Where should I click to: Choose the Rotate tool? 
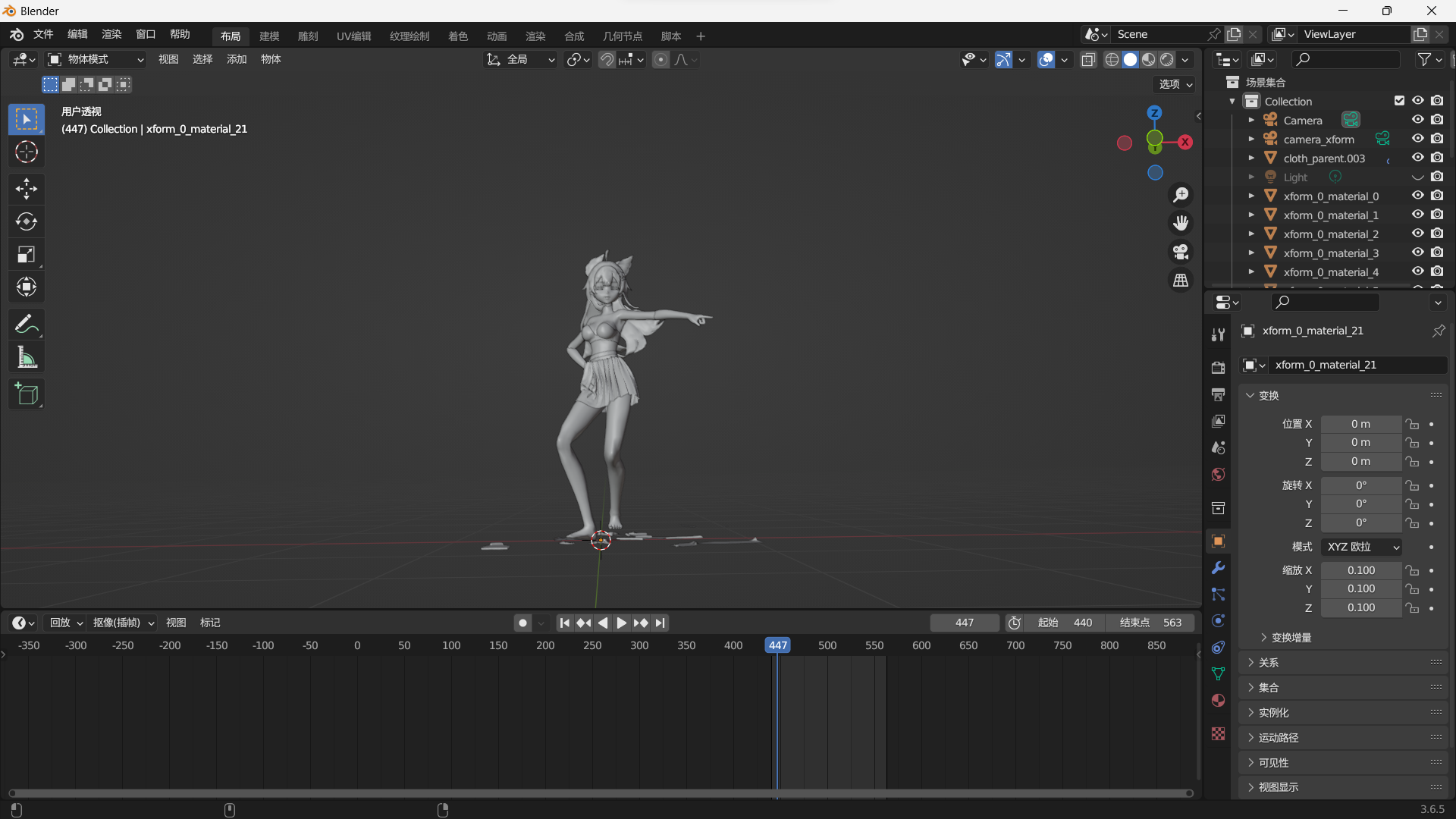pyautogui.click(x=27, y=221)
